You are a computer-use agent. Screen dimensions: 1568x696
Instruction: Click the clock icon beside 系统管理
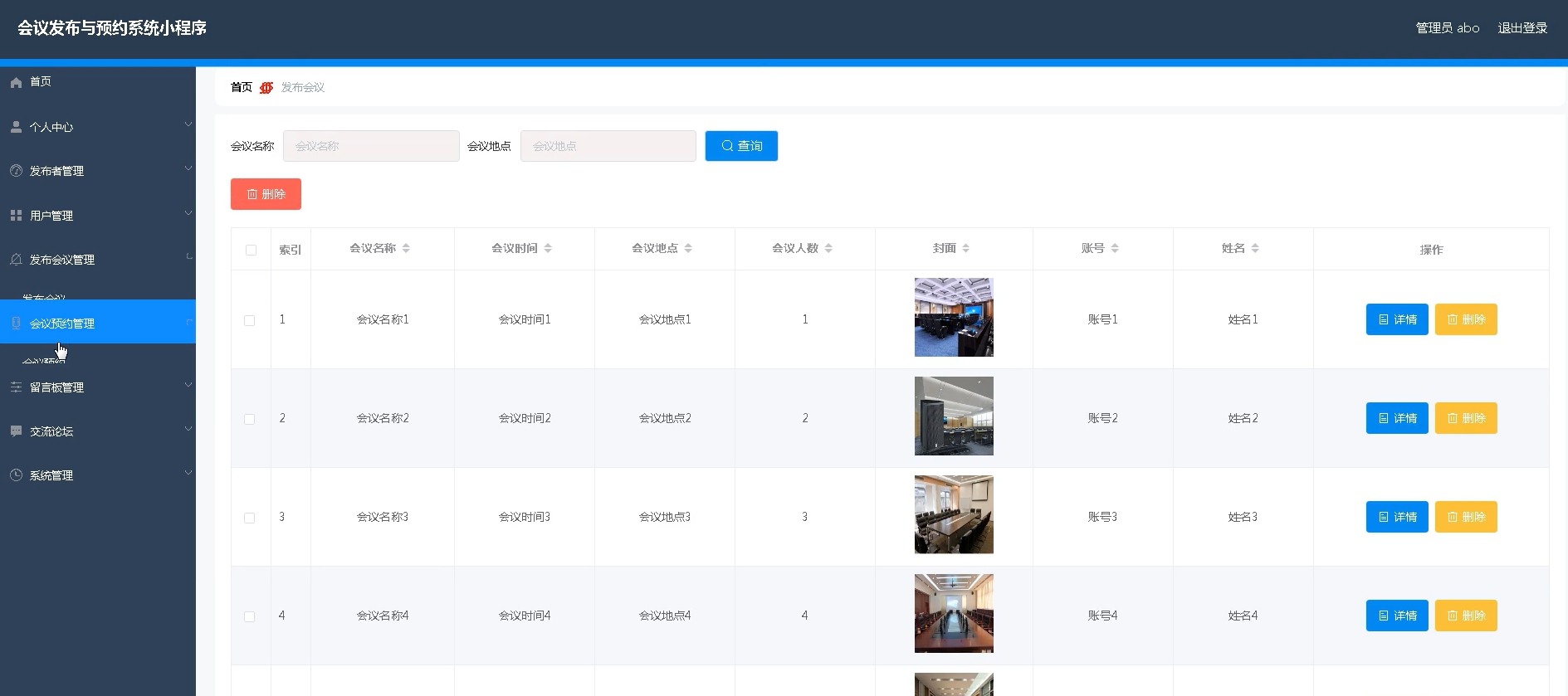click(x=16, y=475)
